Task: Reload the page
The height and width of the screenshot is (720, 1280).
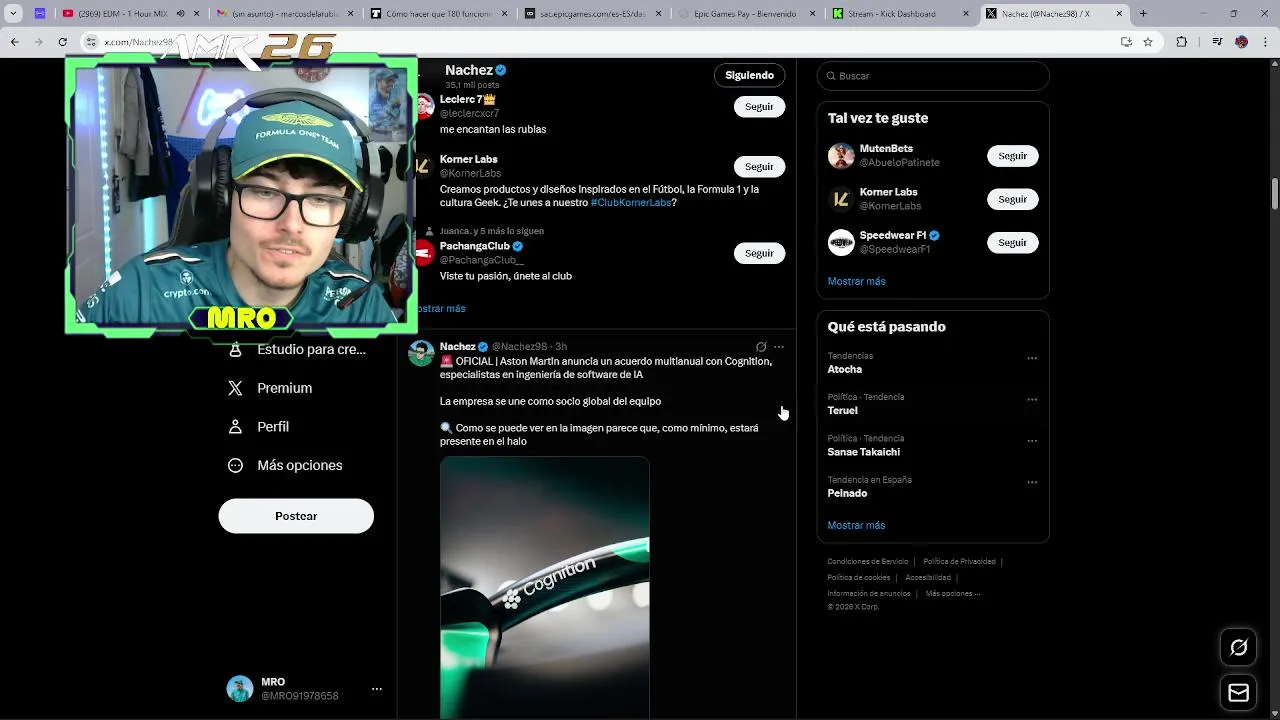Action: pos(62,42)
